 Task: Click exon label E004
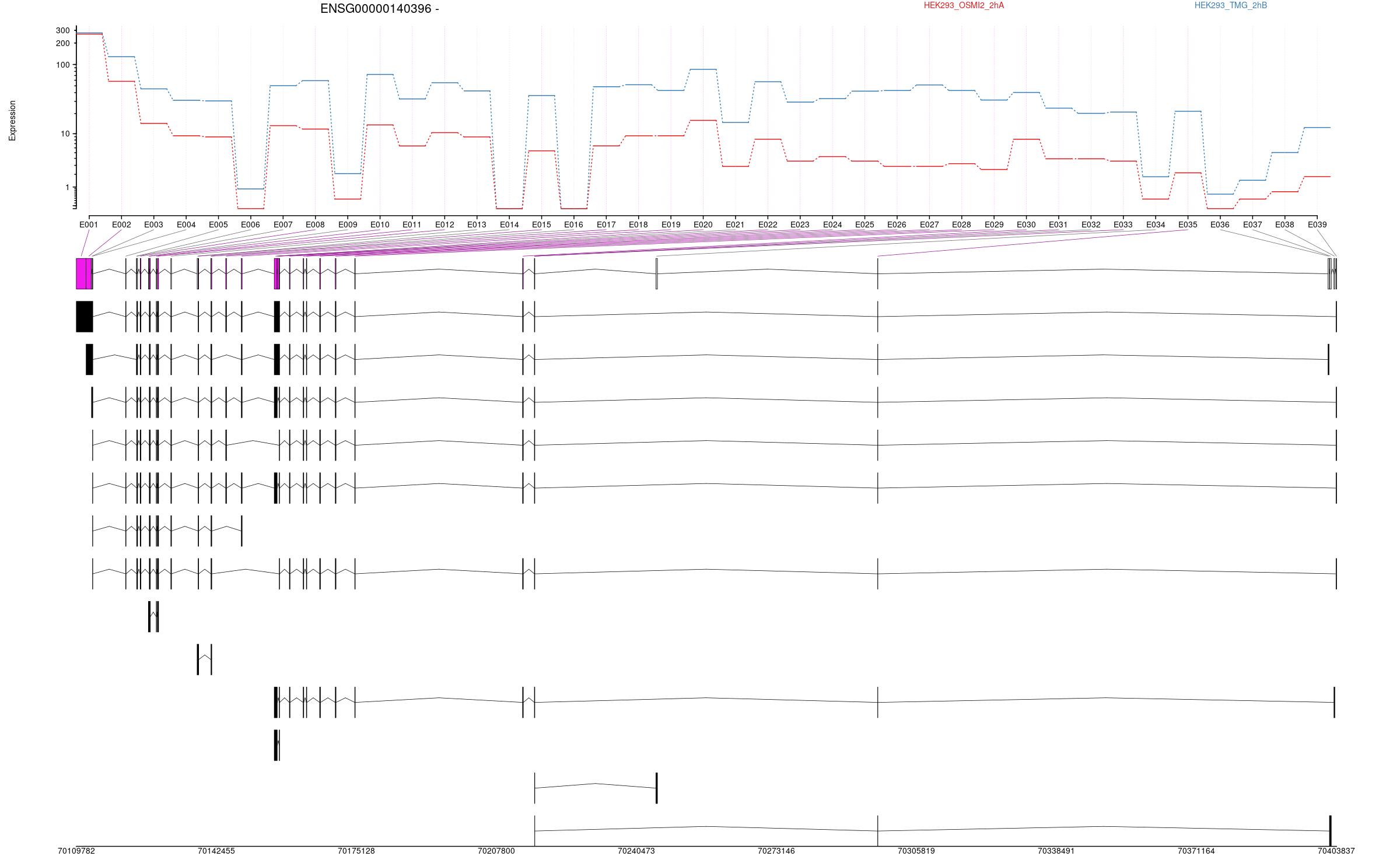pos(186,224)
